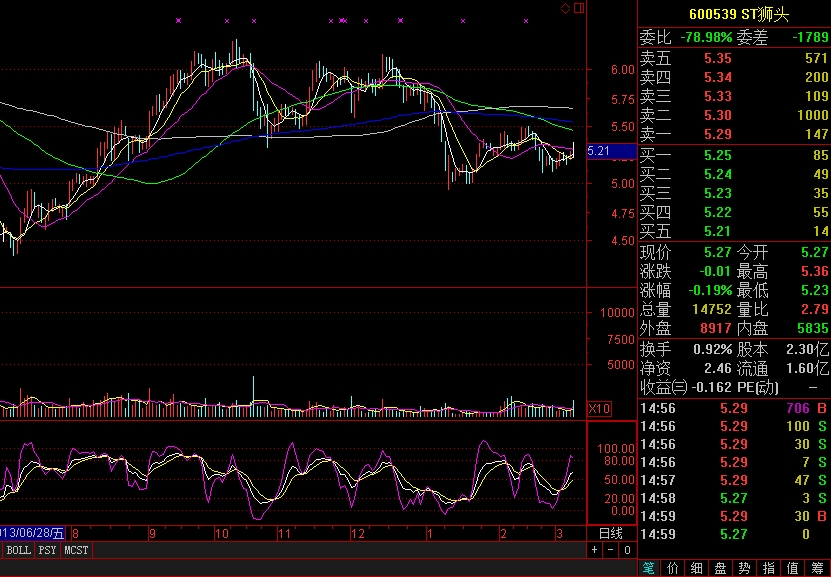Viewport: 831px width, 577px height.
Task: Click the 外盘 8917 value
Action: click(716, 329)
